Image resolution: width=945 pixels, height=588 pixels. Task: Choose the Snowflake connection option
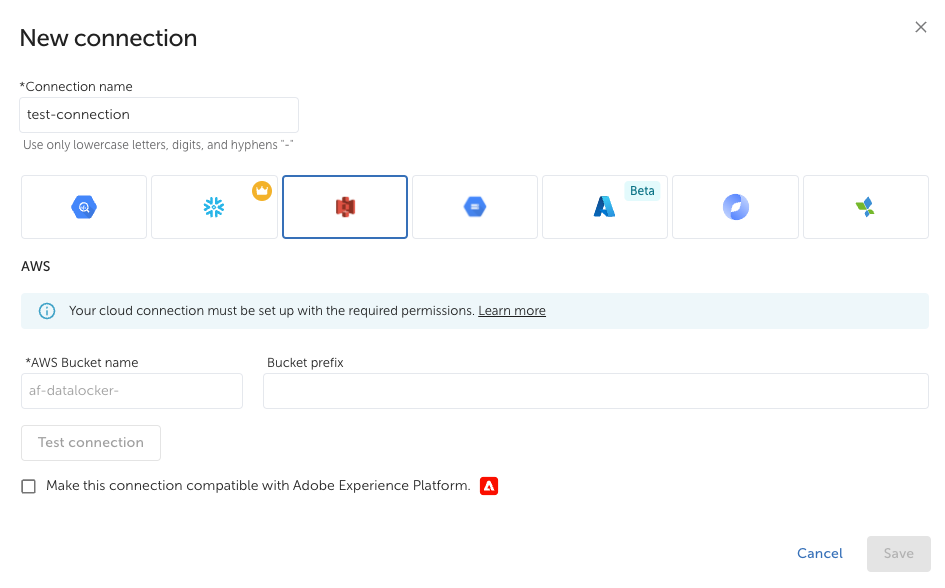pyautogui.click(x=214, y=207)
